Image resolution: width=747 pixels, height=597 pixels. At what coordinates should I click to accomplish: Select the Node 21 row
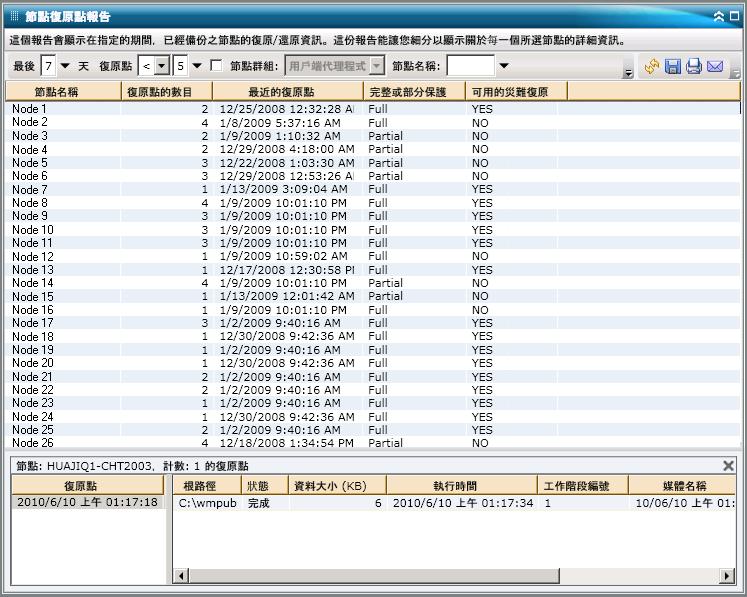(x=373, y=377)
